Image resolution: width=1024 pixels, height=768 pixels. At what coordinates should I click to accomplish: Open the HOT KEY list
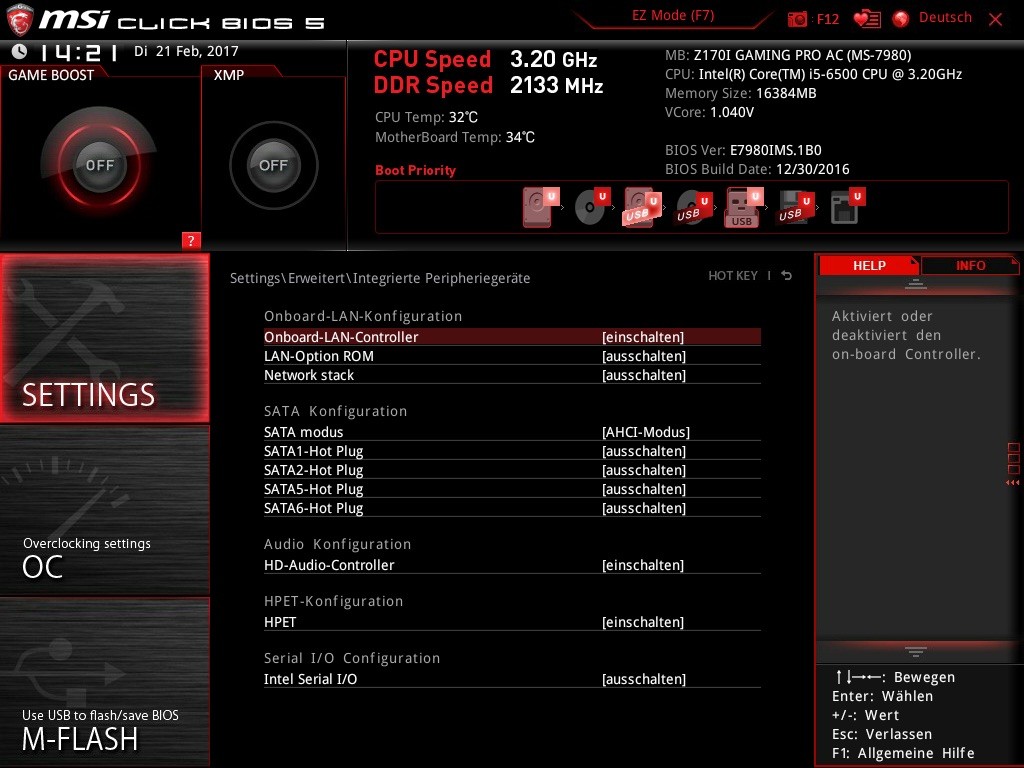coord(733,276)
